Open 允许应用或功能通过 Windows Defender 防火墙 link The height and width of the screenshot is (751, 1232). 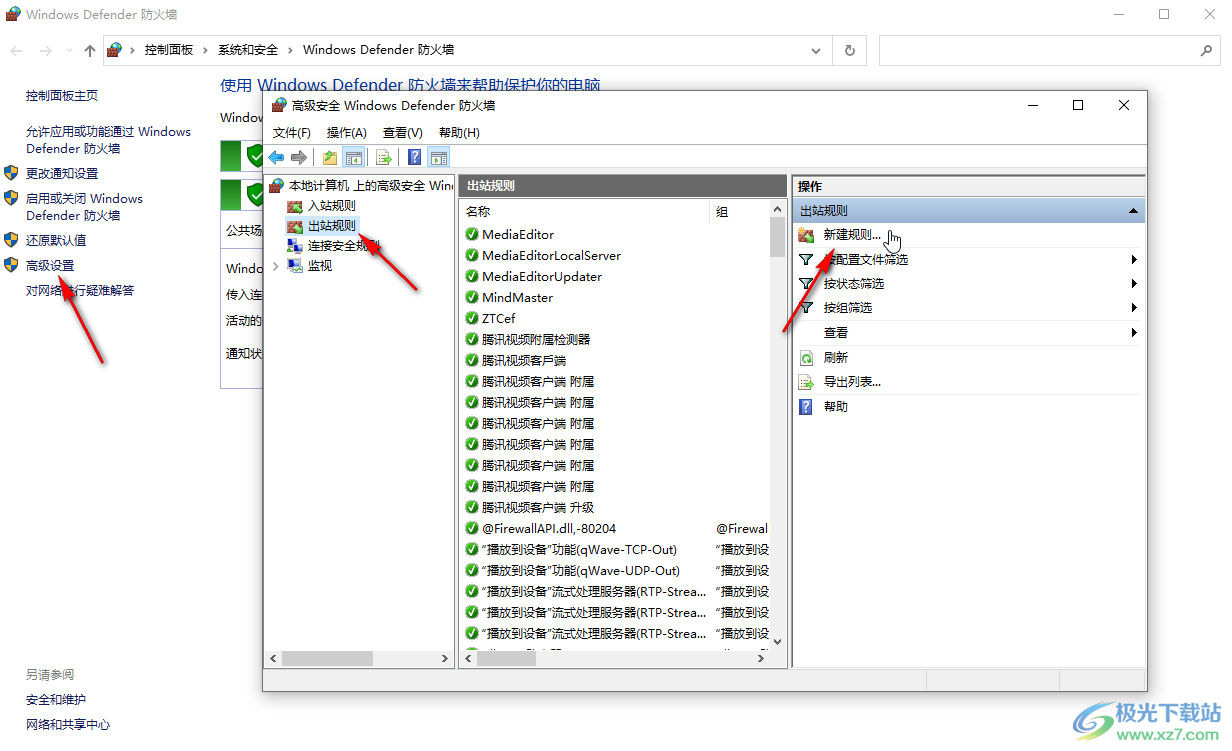coord(108,140)
